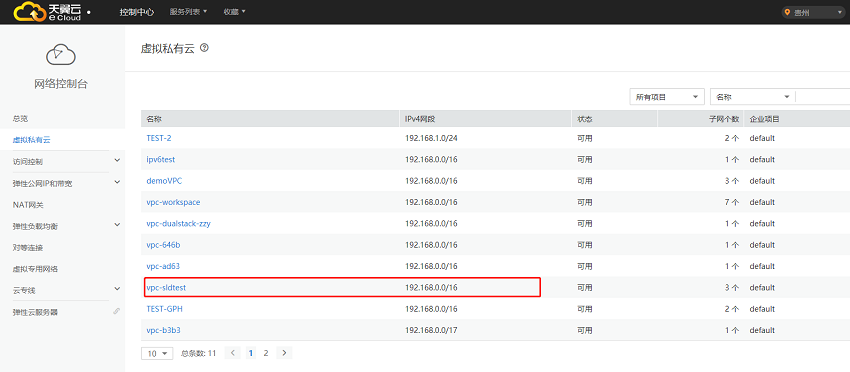Click the link icon next to 弹性云服务器

[117, 312]
